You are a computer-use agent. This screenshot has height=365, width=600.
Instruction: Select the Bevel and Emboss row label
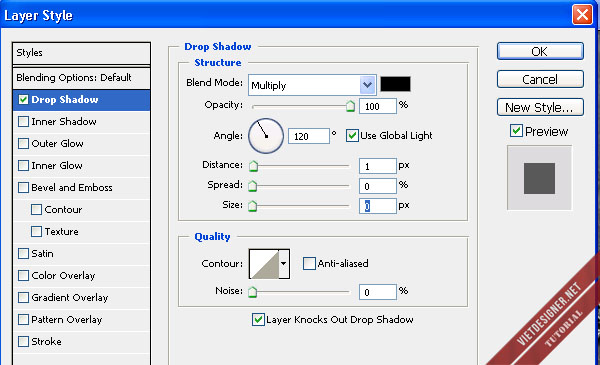tap(72, 187)
